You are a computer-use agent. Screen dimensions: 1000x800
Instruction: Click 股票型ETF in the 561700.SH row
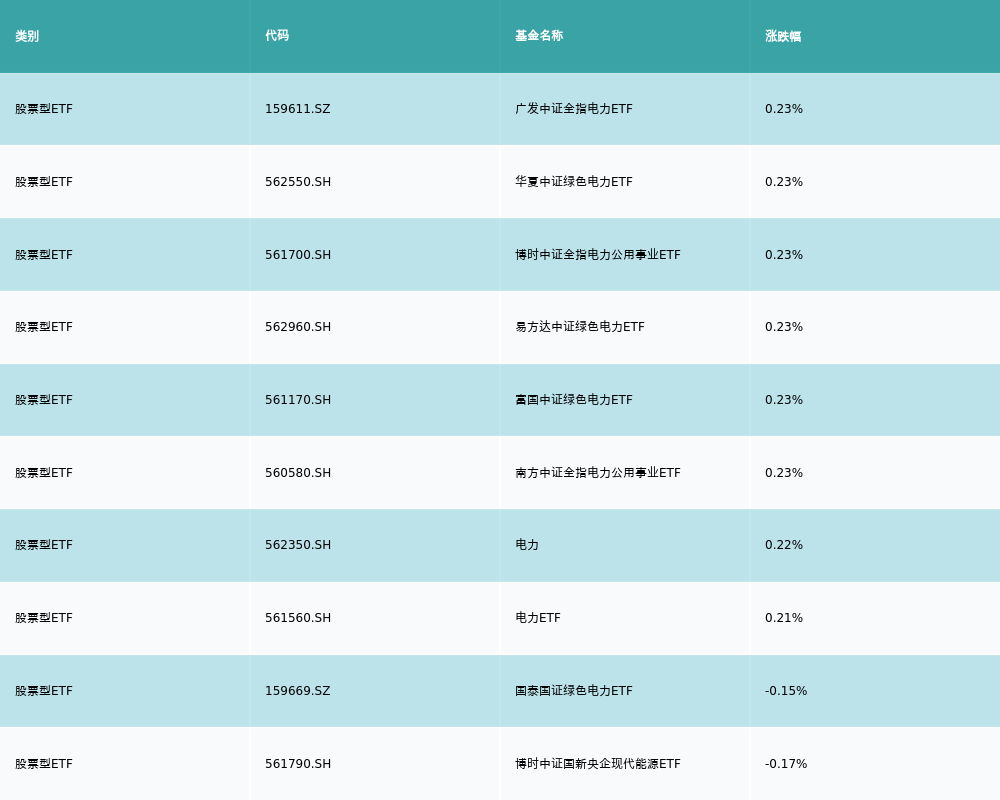(44, 255)
